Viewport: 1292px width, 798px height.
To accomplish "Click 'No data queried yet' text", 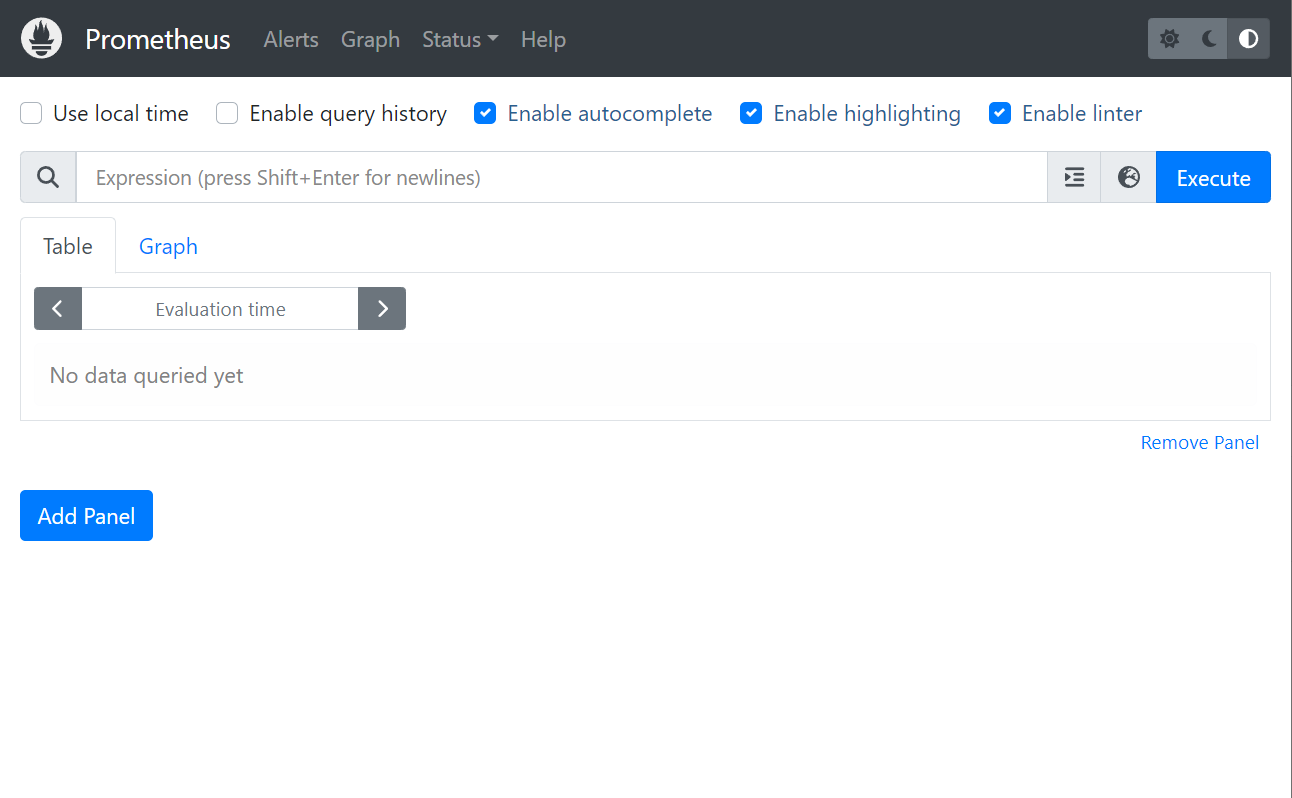I will coord(147,376).
